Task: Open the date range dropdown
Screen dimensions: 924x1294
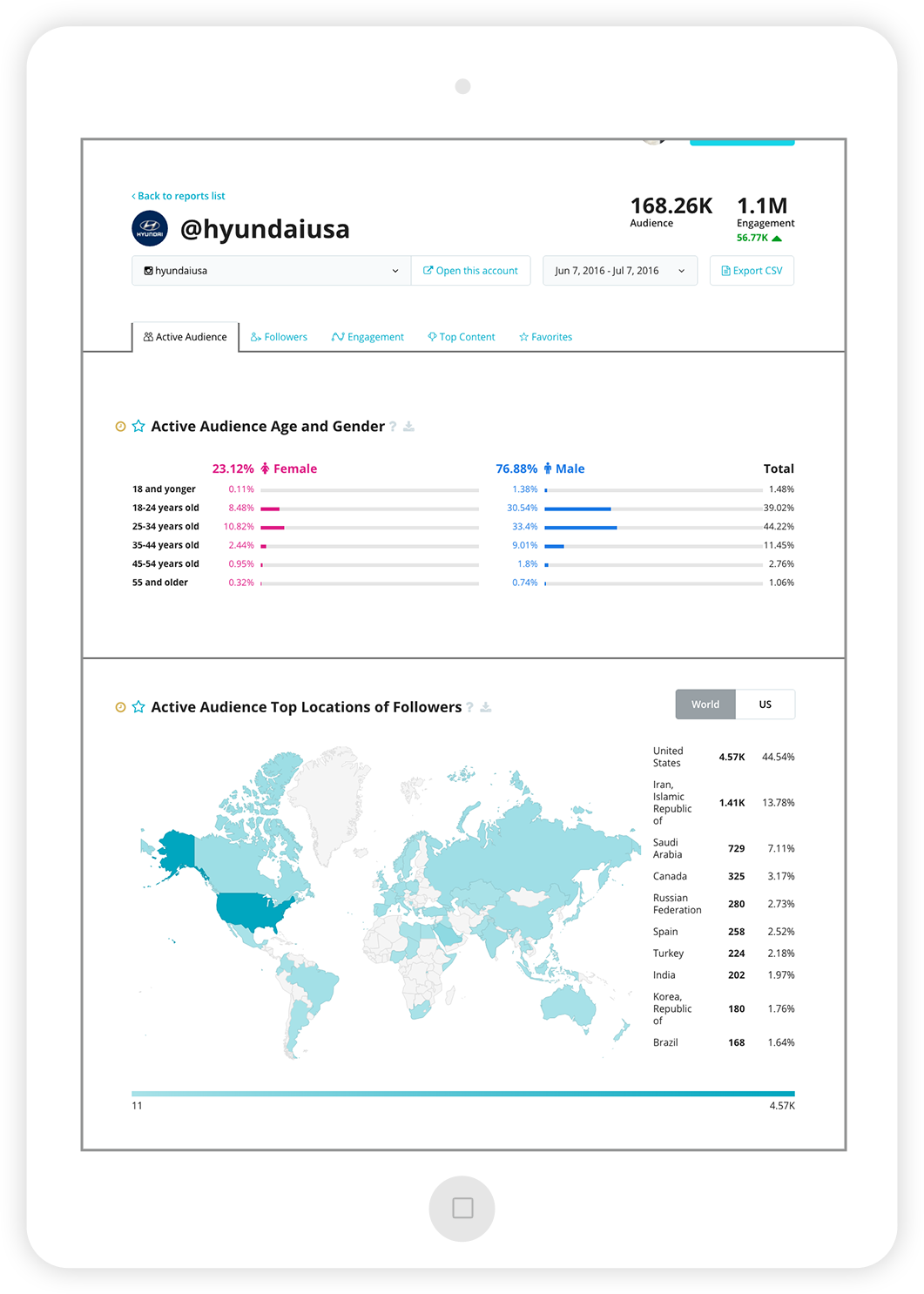Action: tap(620, 271)
